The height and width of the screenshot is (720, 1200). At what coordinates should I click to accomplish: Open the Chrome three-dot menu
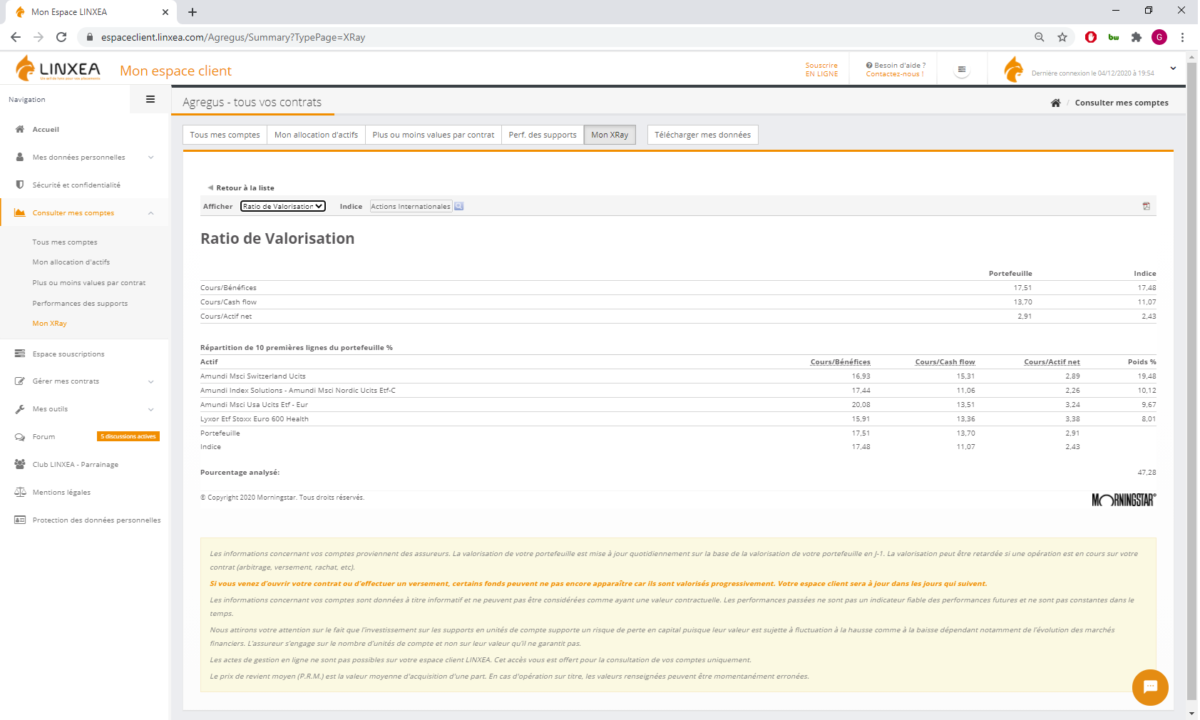click(1182, 37)
